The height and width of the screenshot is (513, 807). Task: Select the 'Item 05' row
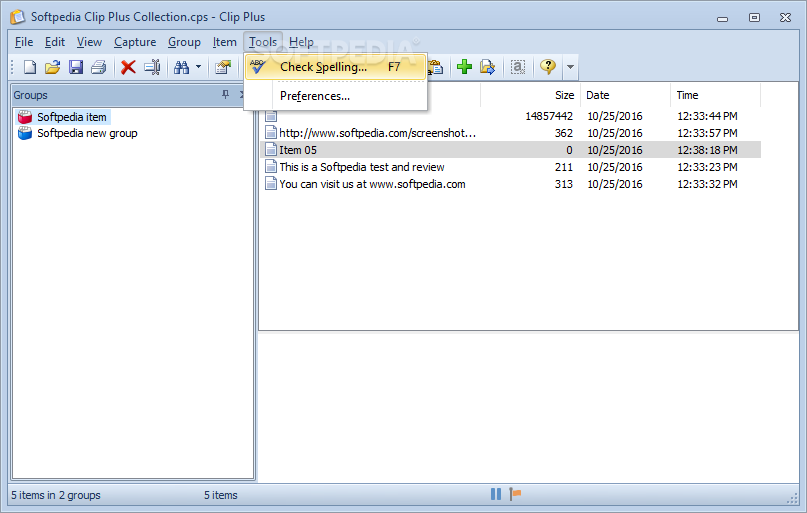[x=511, y=150]
